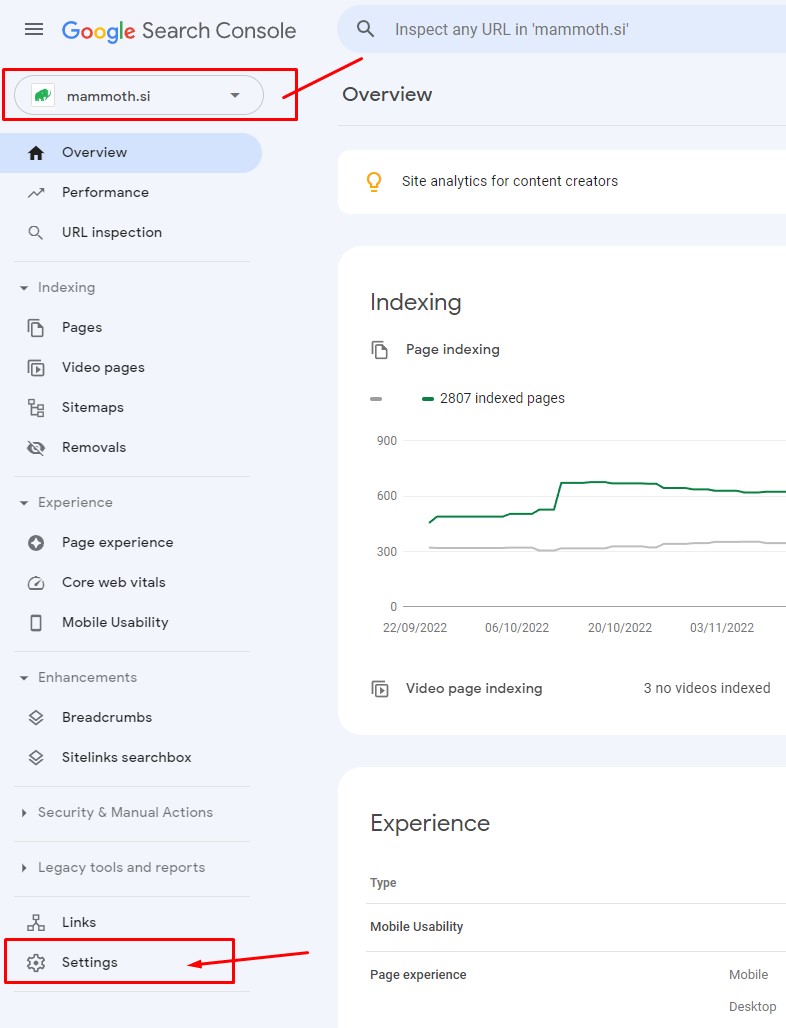The width and height of the screenshot is (786, 1028).
Task: Open Page experience report
Action: point(130,543)
